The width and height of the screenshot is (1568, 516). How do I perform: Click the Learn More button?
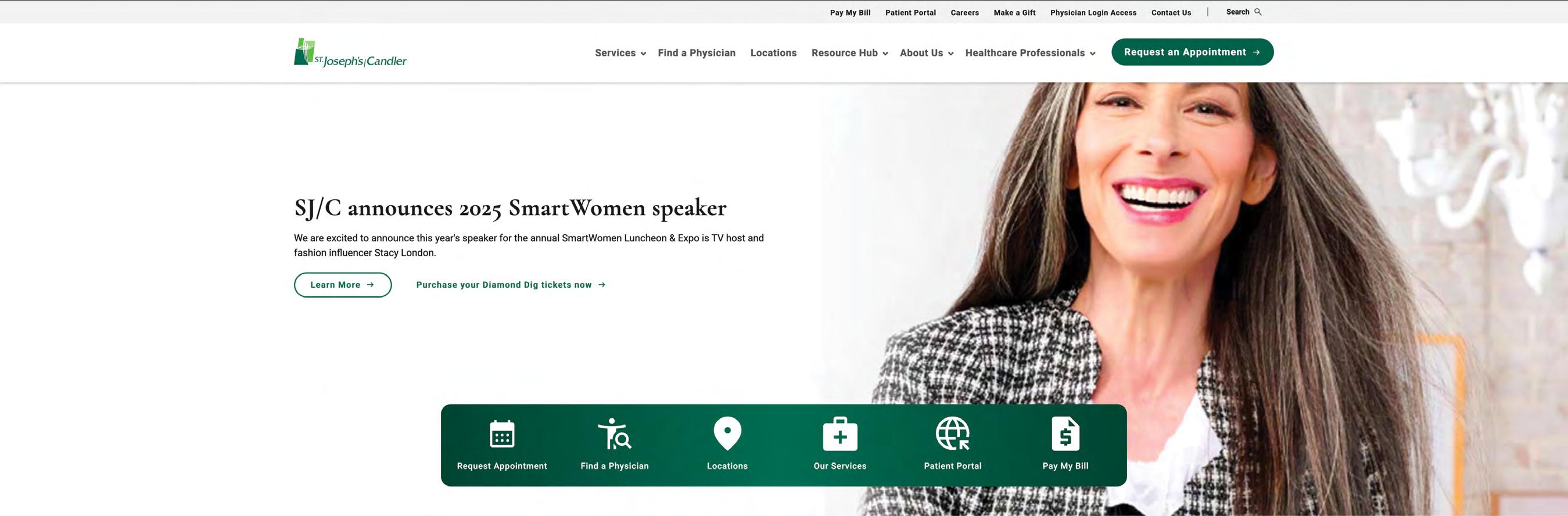tap(343, 285)
